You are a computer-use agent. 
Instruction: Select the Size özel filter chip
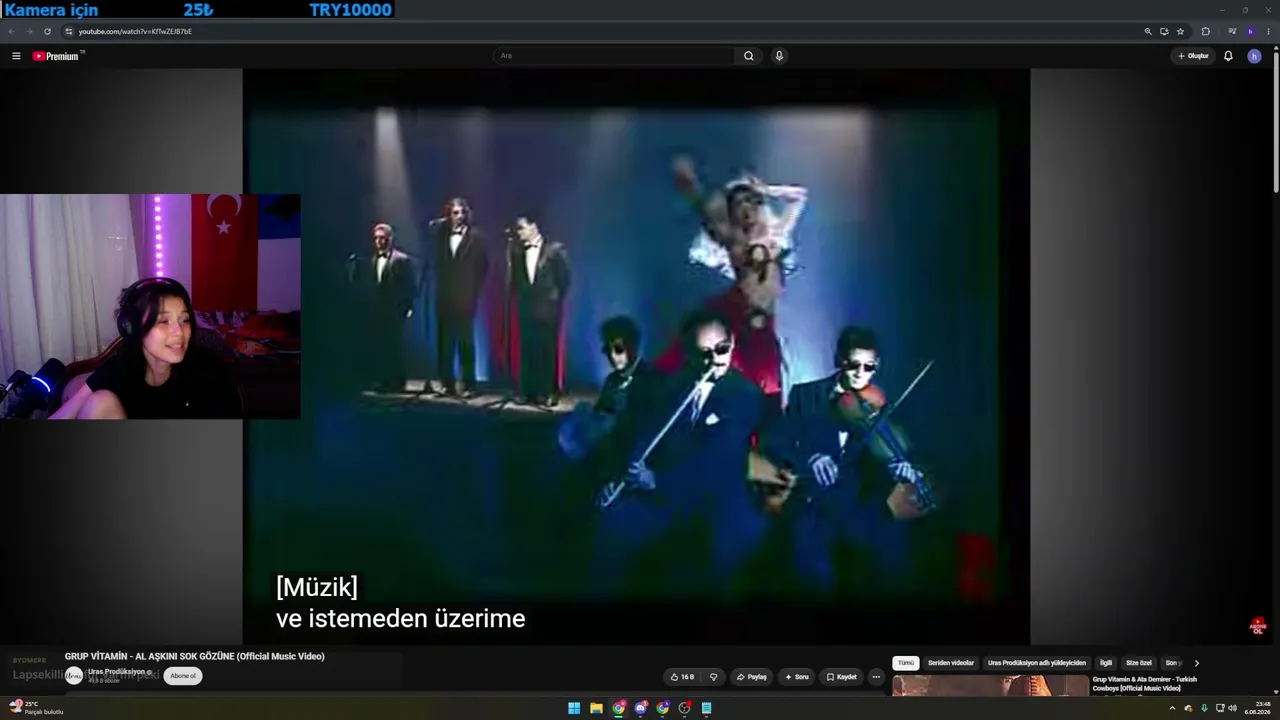click(x=1139, y=663)
